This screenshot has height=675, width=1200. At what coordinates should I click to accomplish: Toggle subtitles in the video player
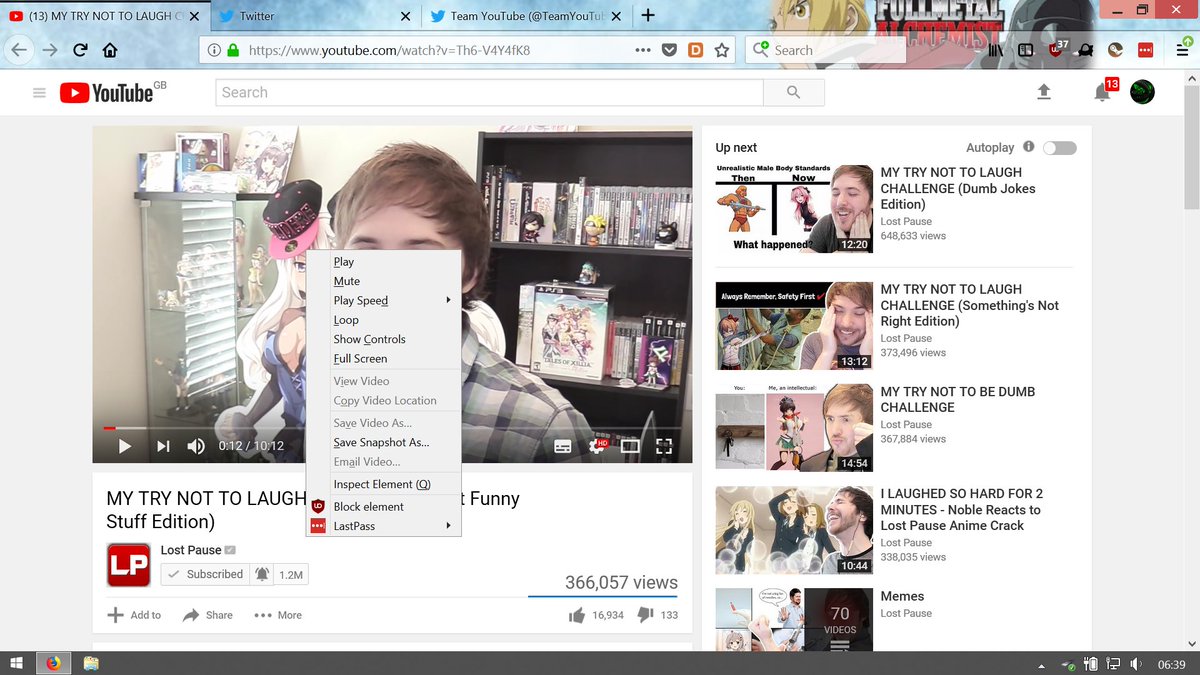563,446
